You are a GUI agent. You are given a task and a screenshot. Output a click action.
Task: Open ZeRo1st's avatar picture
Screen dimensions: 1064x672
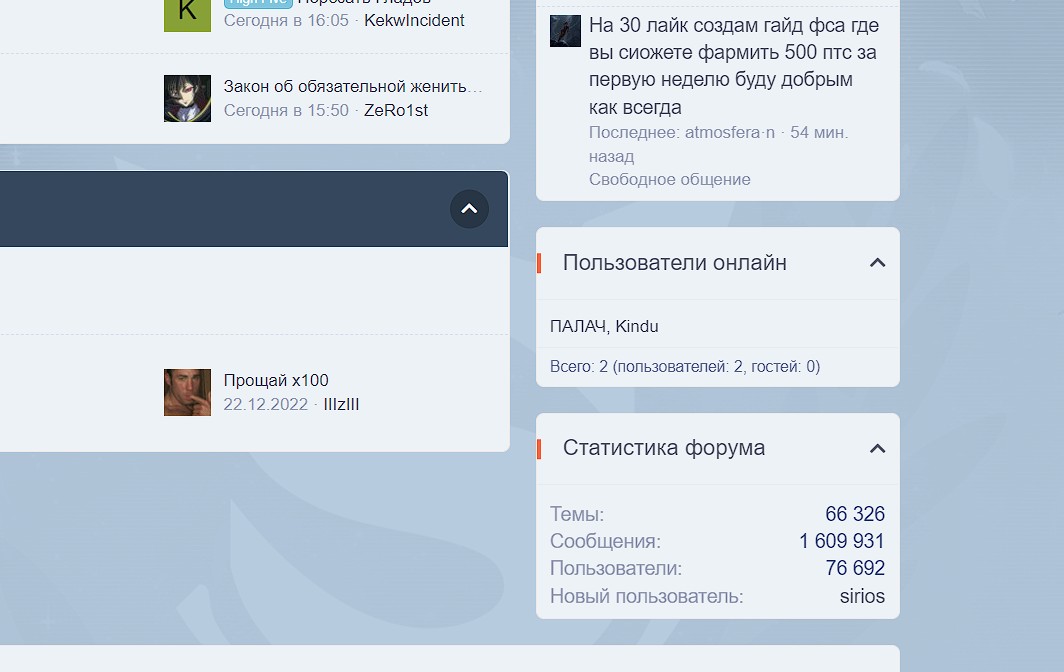click(187, 98)
